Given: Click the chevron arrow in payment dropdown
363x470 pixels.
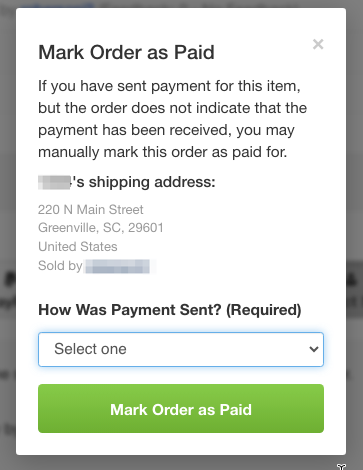Looking at the screenshot, I should tap(314, 349).
